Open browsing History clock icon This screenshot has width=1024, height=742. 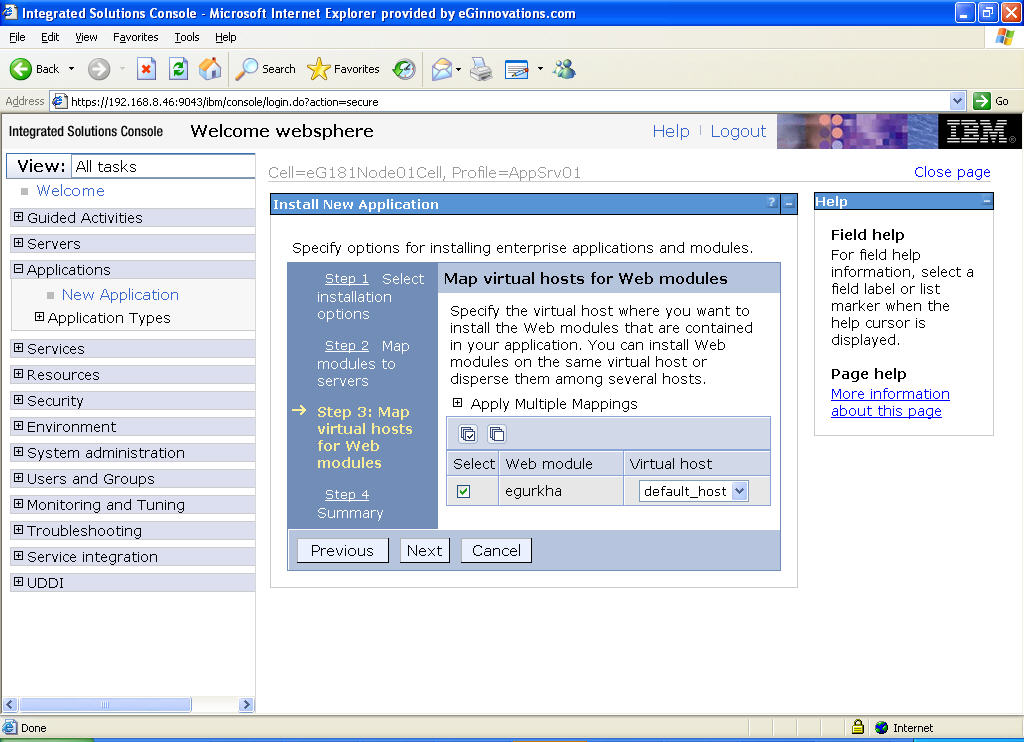click(x=404, y=69)
